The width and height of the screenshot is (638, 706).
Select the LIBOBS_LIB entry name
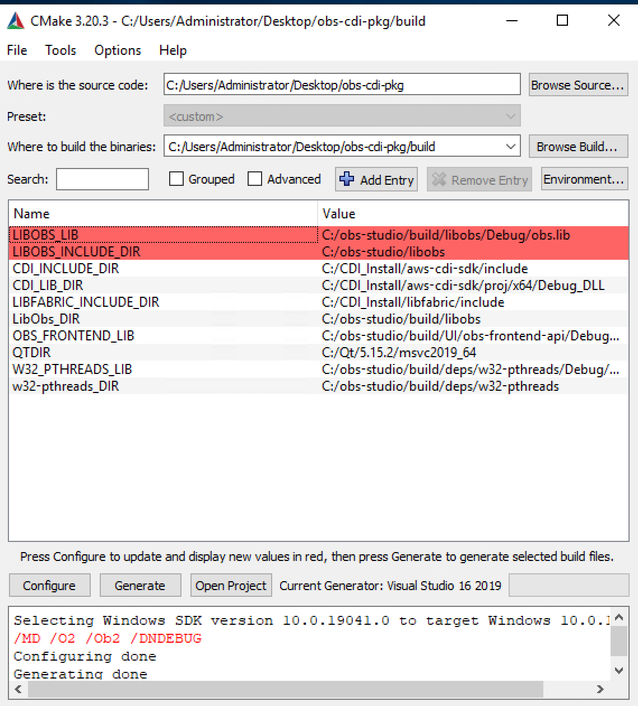pyautogui.click(x=45, y=235)
